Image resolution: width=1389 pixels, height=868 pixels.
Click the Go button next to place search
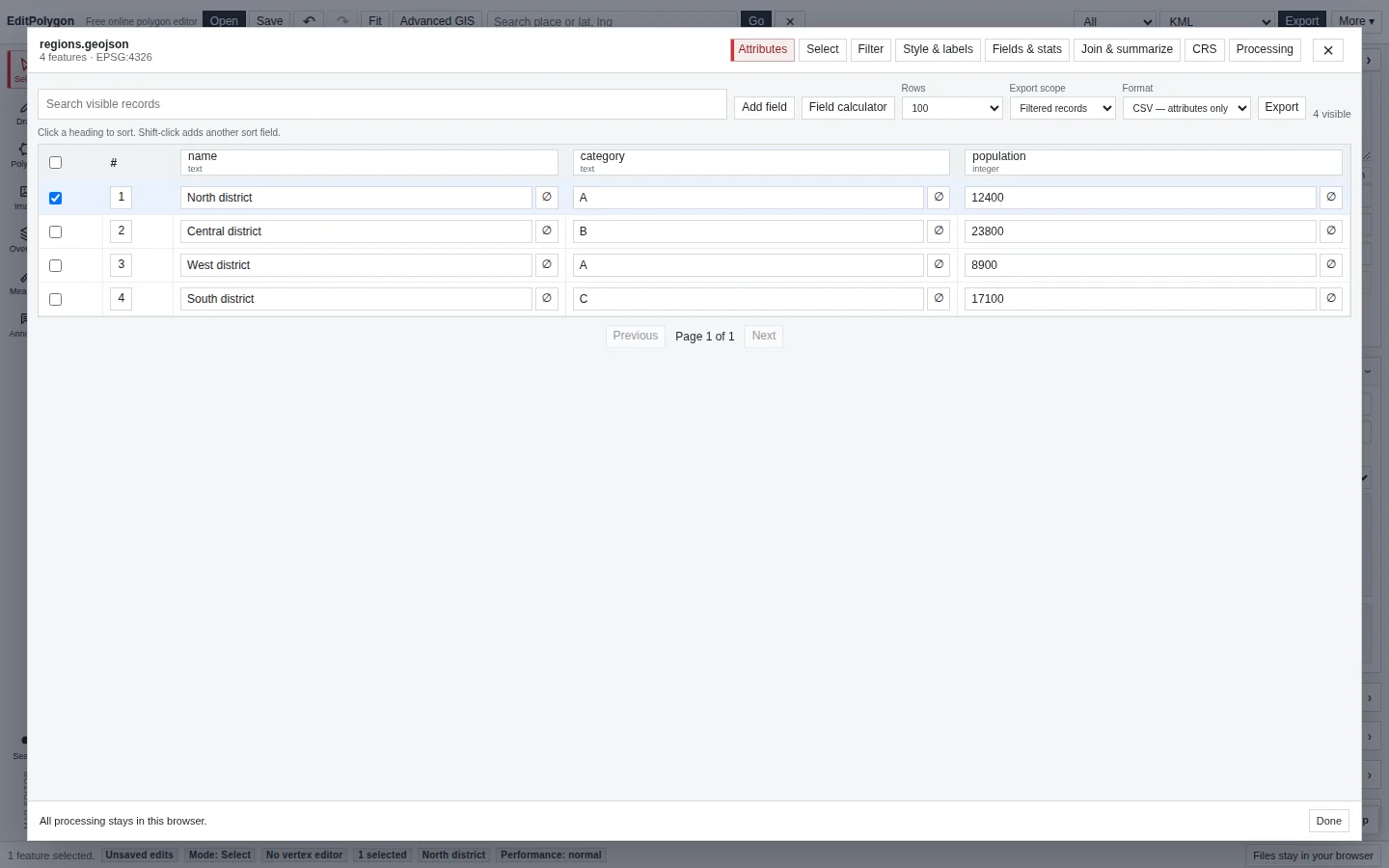click(756, 20)
